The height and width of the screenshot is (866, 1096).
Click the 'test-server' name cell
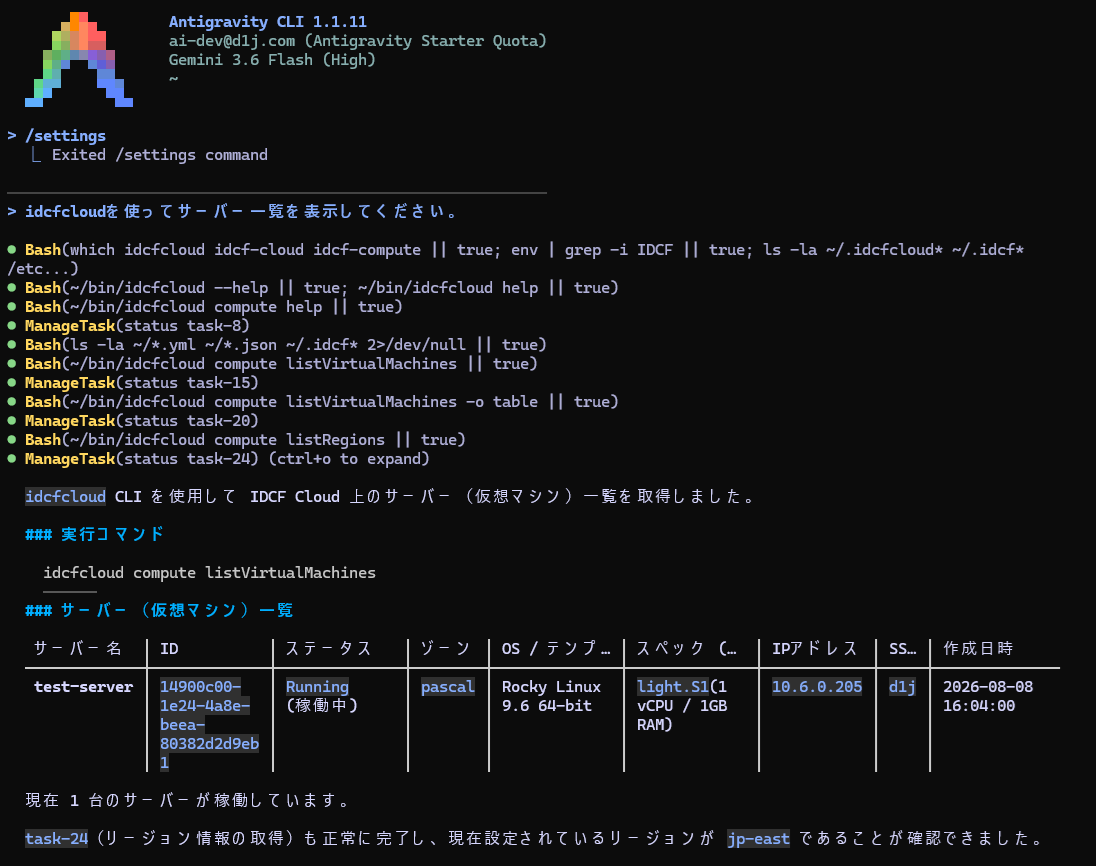click(x=83, y=686)
